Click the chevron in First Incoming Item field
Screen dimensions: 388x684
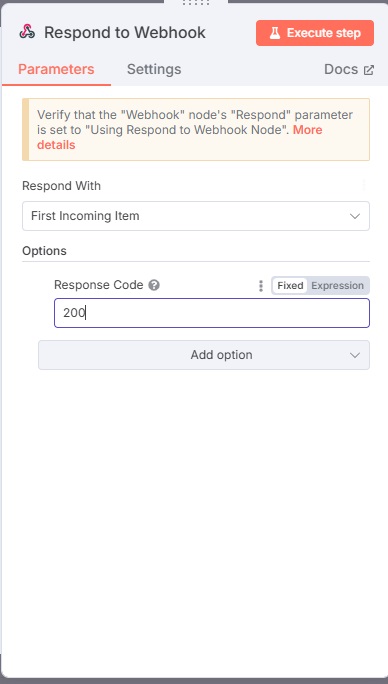(x=355, y=216)
